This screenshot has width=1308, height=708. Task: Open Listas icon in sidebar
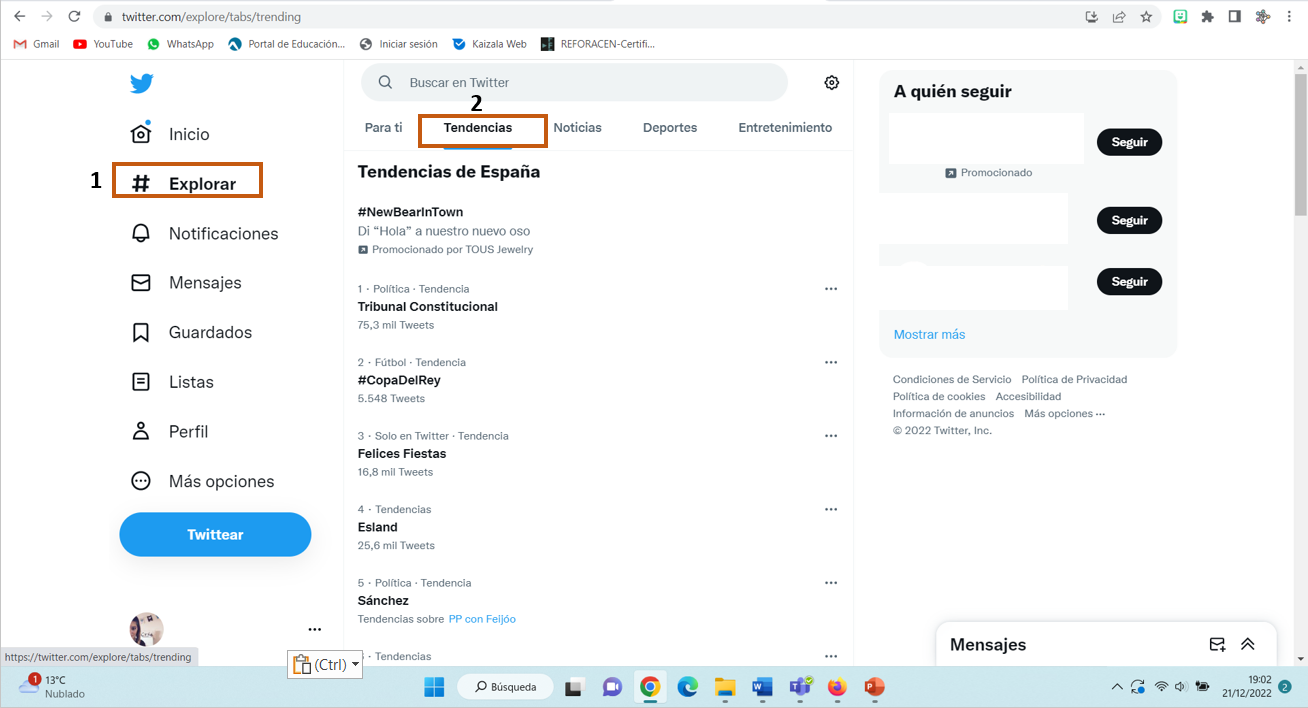[141, 382]
